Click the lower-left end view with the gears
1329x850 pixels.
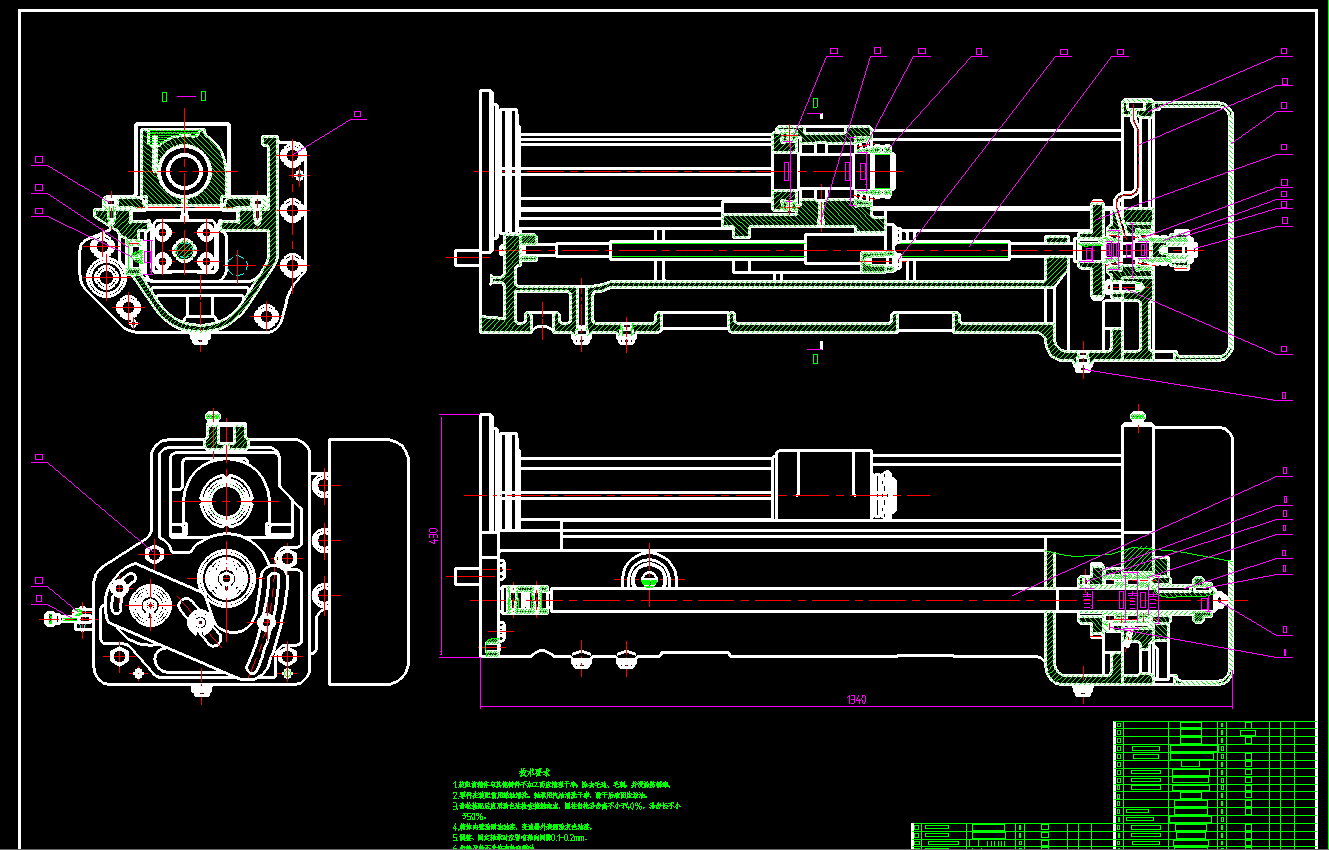(200, 553)
